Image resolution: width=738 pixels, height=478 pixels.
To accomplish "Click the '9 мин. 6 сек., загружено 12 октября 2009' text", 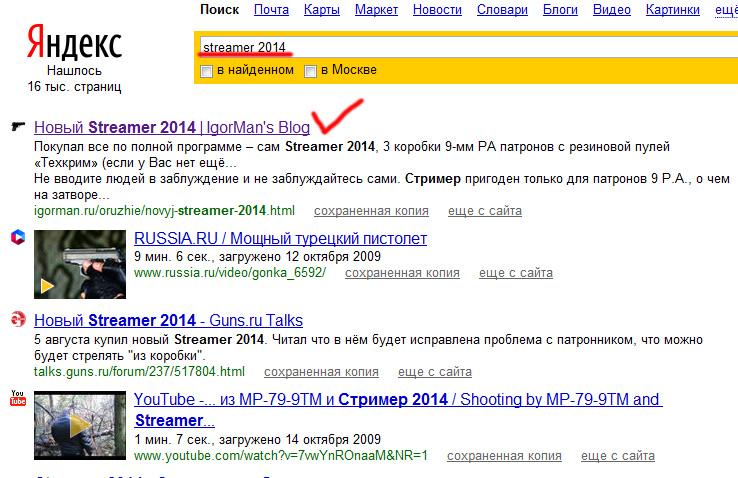I will (x=257, y=256).
